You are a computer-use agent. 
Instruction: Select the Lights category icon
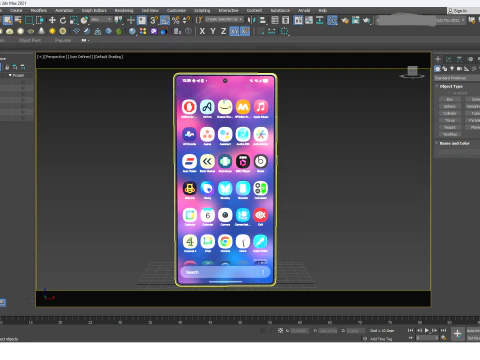pyautogui.click(x=452, y=69)
